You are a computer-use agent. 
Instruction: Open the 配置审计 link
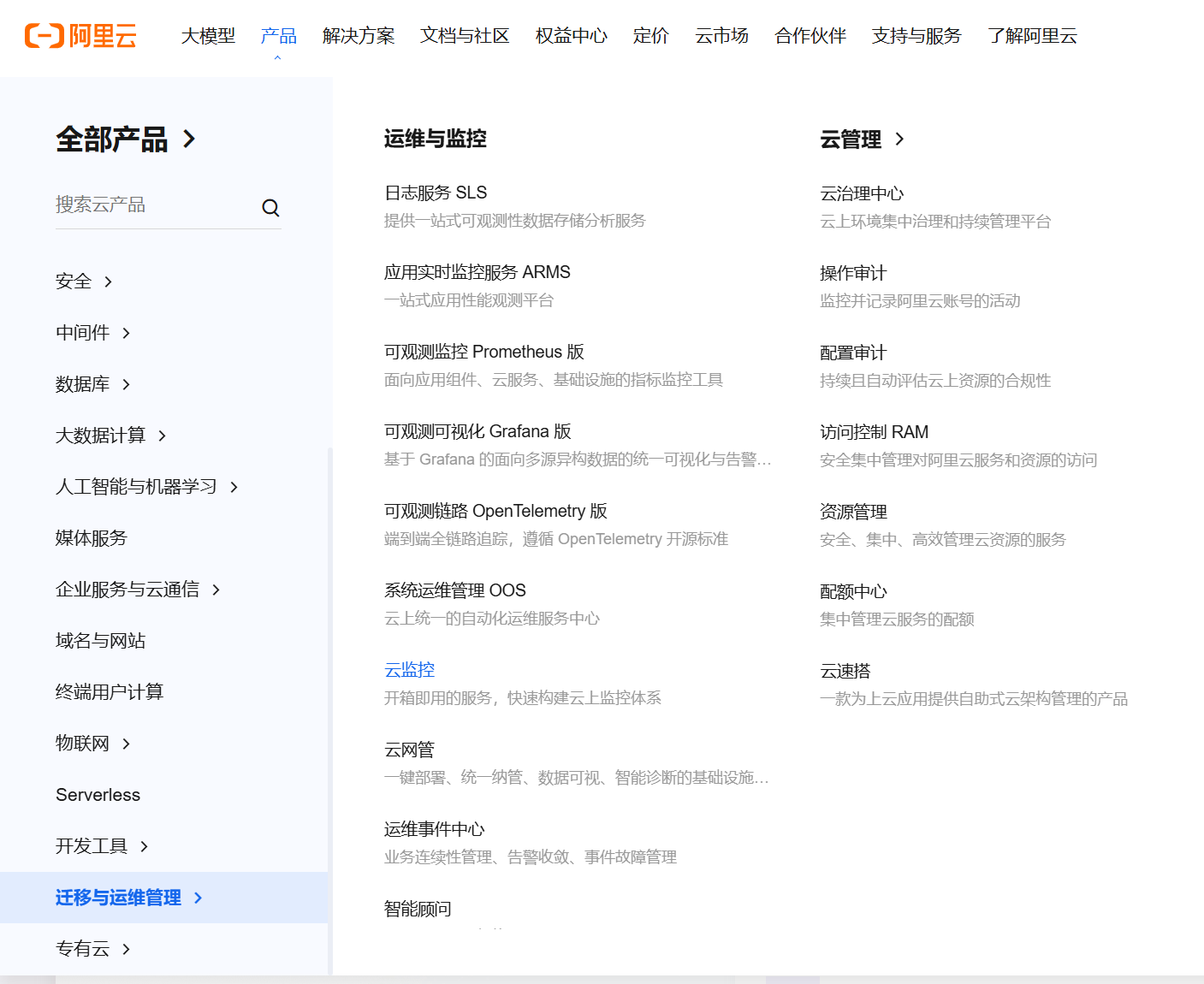[x=853, y=353]
